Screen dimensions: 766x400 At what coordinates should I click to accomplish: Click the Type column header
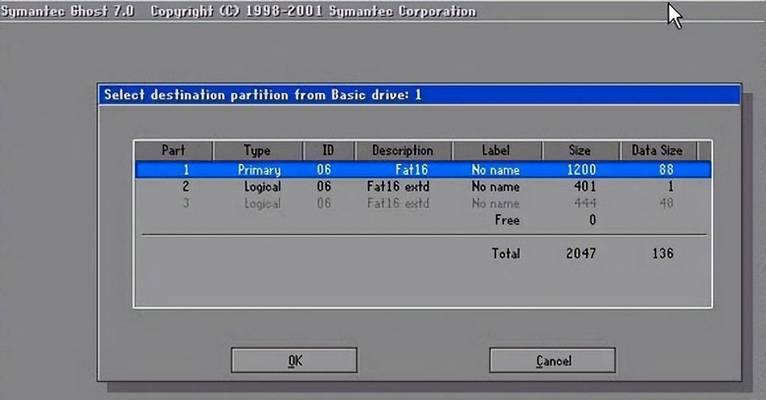click(257, 150)
